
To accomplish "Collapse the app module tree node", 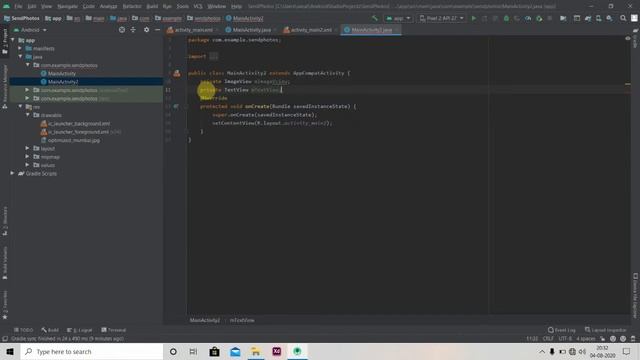I will (x=13, y=40).
